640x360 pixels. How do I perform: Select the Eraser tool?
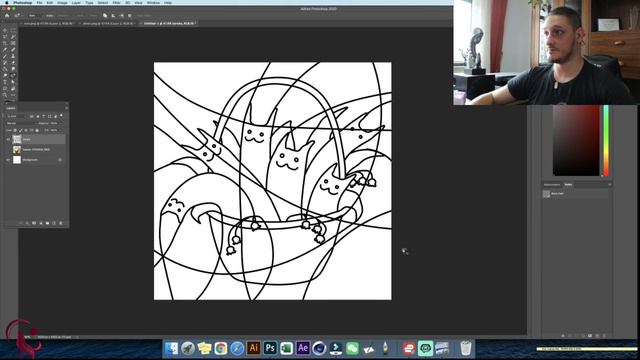click(13, 62)
